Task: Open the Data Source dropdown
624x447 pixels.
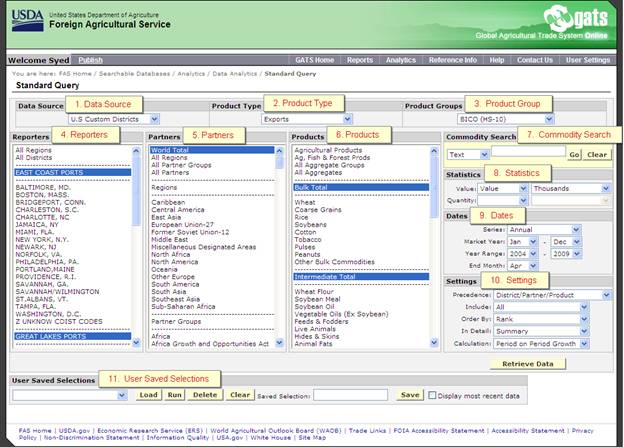Action: [x=114, y=119]
